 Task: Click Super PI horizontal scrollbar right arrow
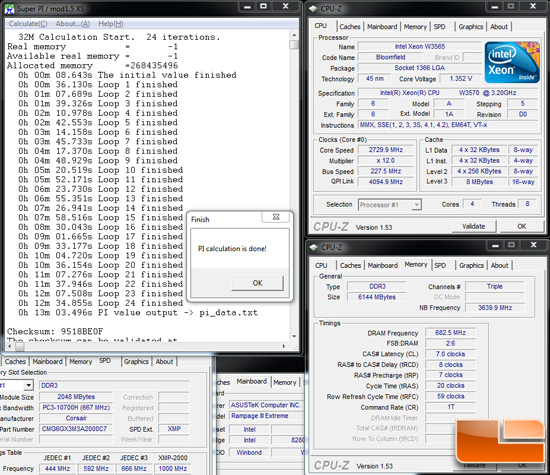(x=284, y=346)
